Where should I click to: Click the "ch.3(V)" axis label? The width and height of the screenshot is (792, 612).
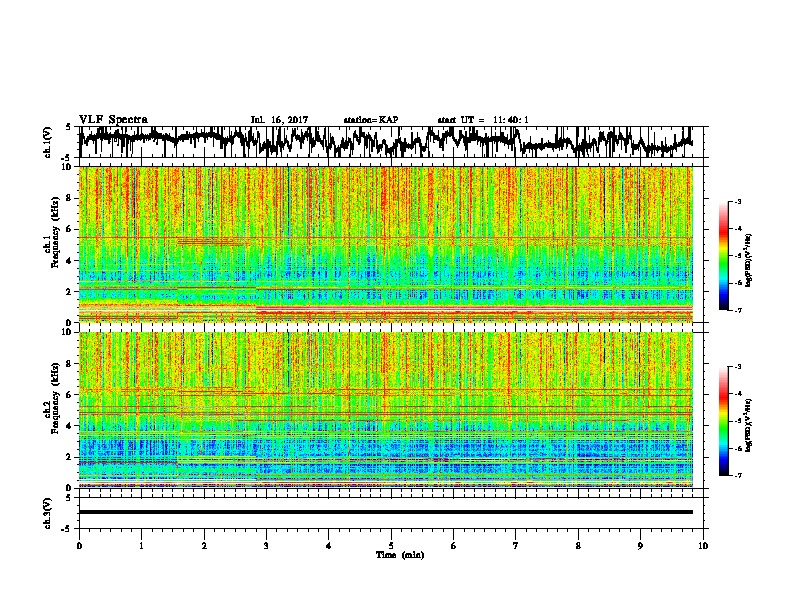coord(48,513)
